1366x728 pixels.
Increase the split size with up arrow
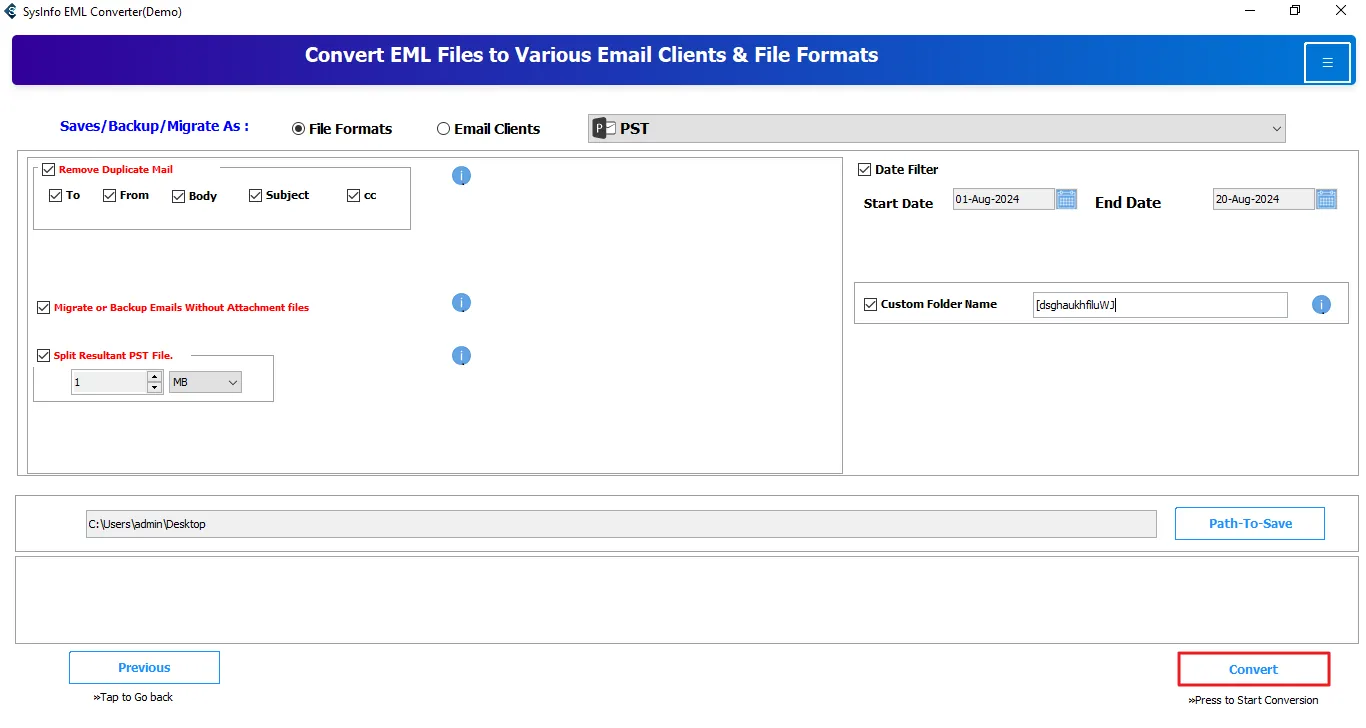click(154, 377)
